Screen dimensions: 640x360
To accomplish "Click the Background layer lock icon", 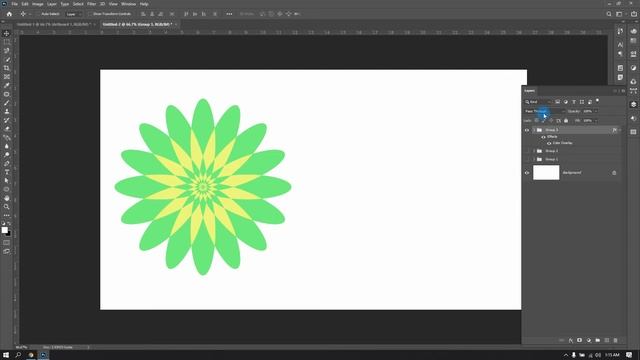I will pyautogui.click(x=614, y=173).
